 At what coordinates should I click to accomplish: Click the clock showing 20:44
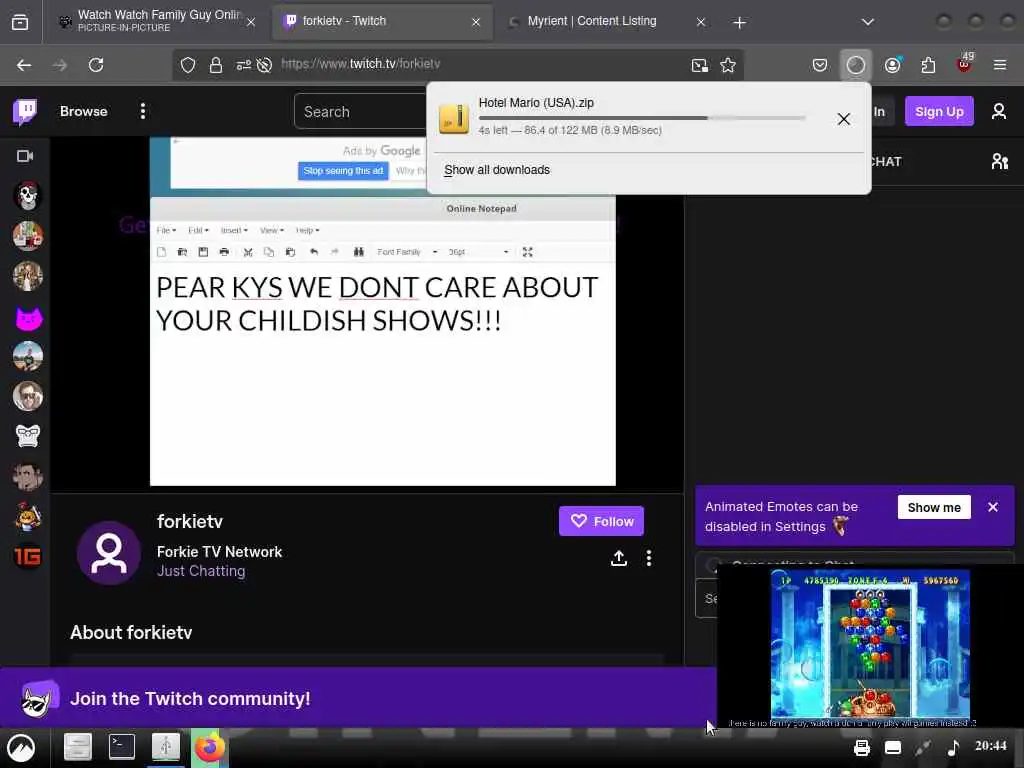(x=991, y=746)
